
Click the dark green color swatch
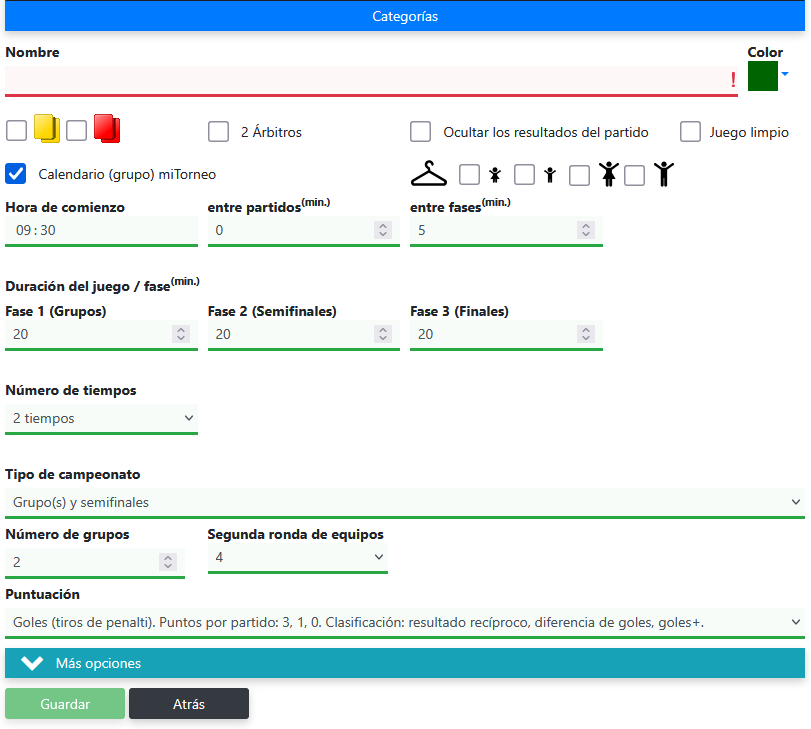(x=763, y=76)
